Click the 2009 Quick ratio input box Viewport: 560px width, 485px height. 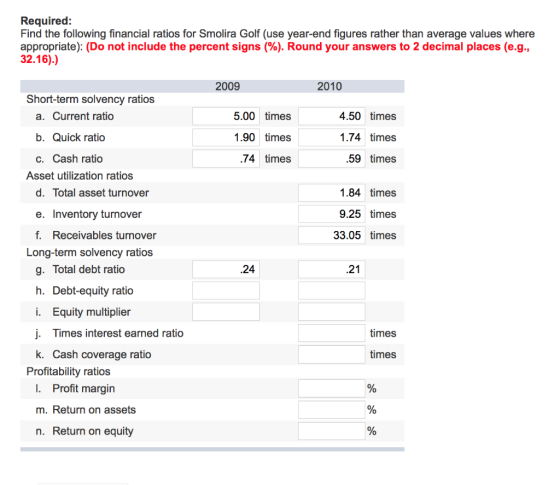click(226, 138)
